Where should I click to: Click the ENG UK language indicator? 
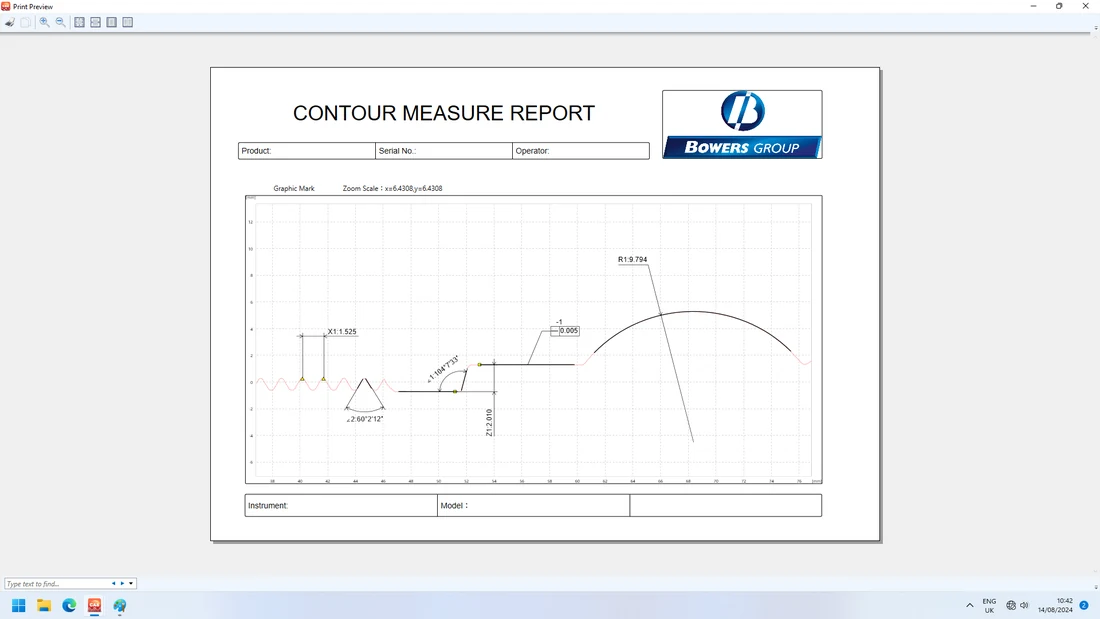point(989,606)
